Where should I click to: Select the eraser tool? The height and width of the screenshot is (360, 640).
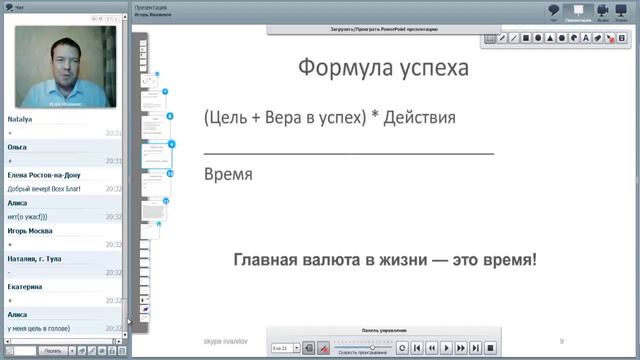point(598,38)
